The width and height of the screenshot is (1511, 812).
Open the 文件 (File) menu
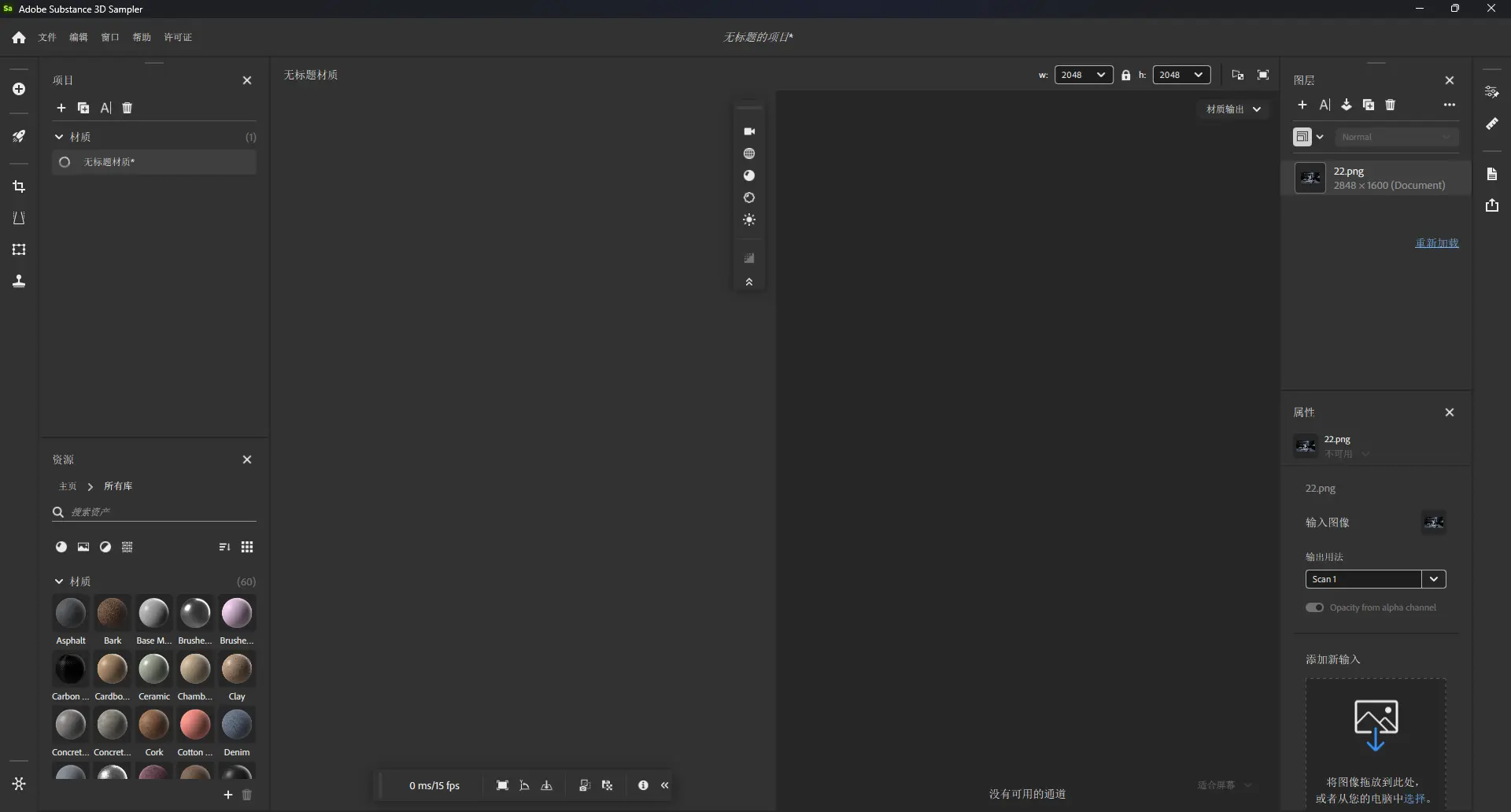47,38
